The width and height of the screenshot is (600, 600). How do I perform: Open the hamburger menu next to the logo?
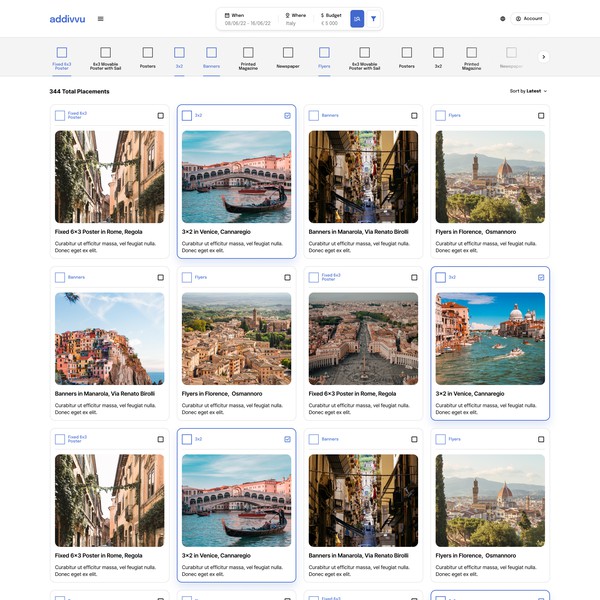click(100, 19)
